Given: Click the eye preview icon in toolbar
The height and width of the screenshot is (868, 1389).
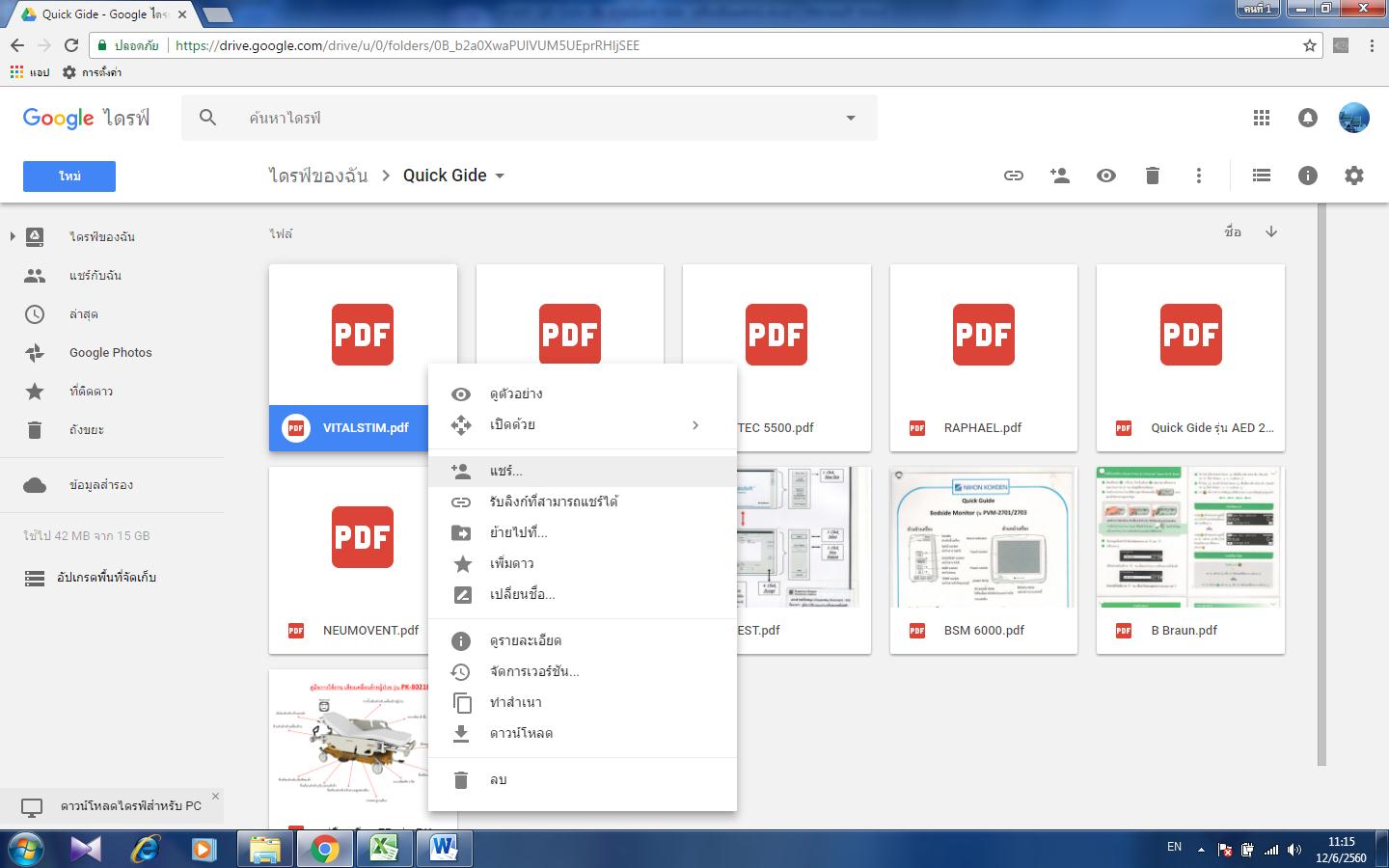Looking at the screenshot, I should point(1106,176).
